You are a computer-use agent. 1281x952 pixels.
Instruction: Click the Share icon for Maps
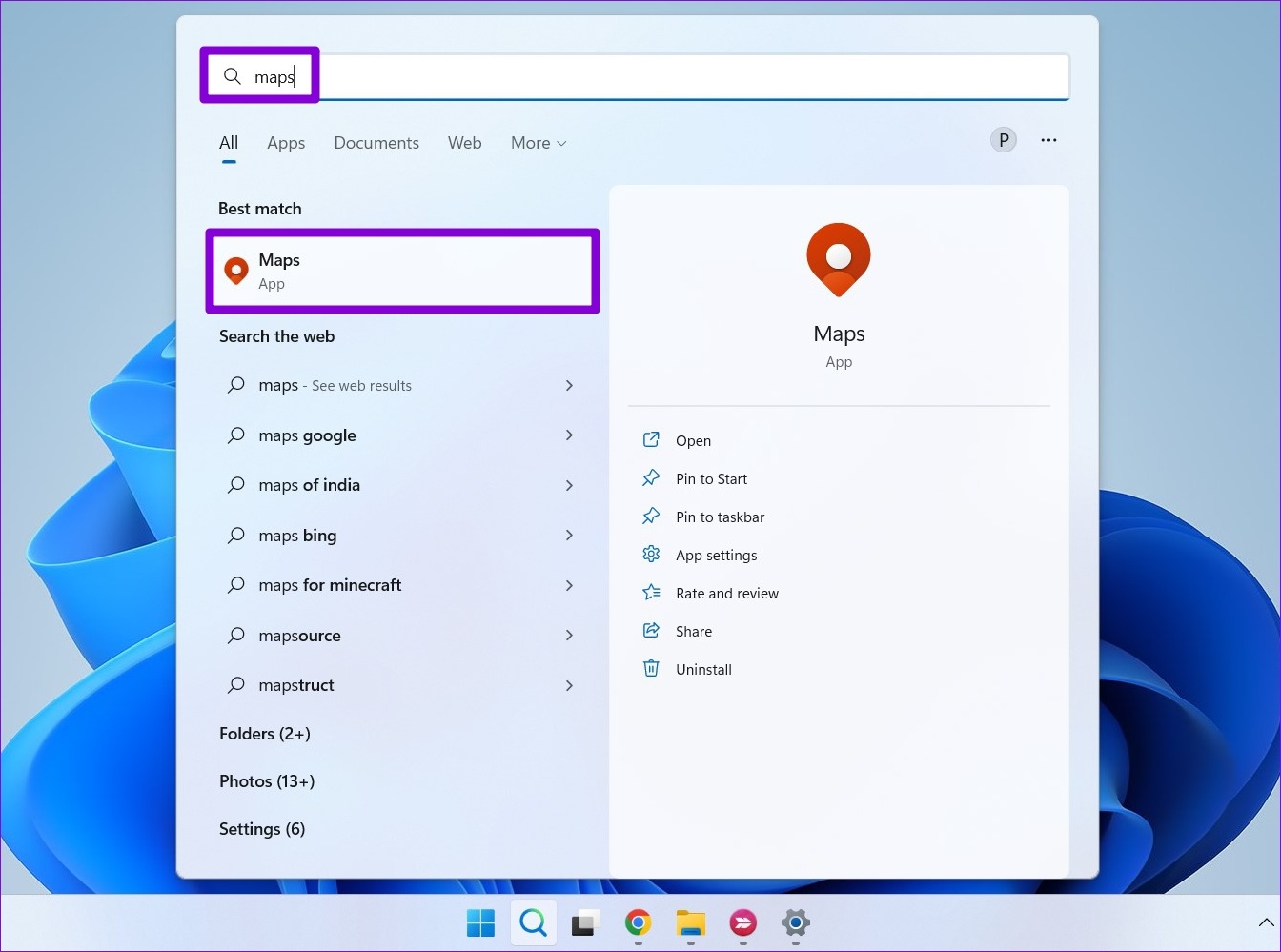coord(651,630)
